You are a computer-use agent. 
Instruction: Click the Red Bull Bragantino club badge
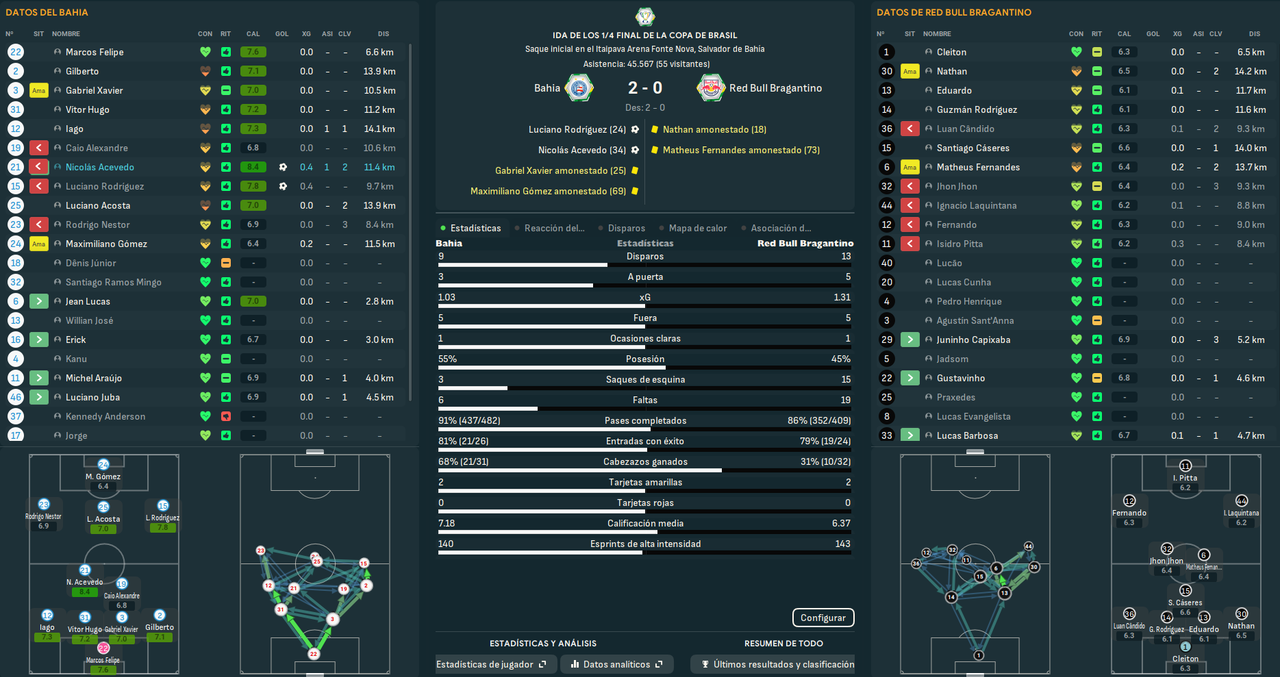711,88
